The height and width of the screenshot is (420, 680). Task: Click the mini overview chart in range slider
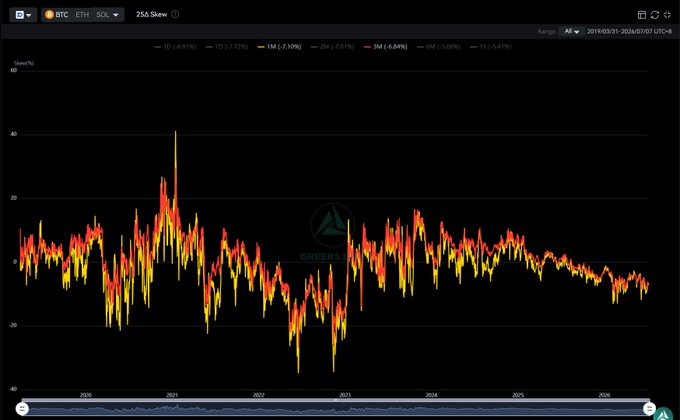click(x=336, y=409)
